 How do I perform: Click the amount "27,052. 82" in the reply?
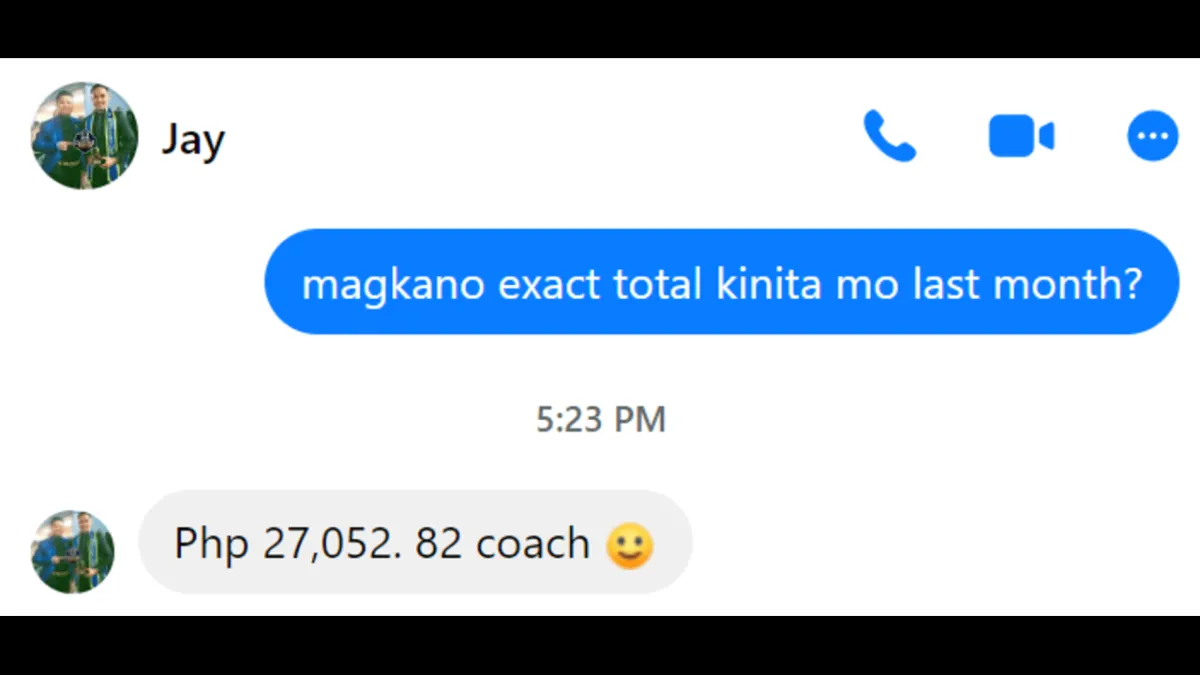coord(364,545)
